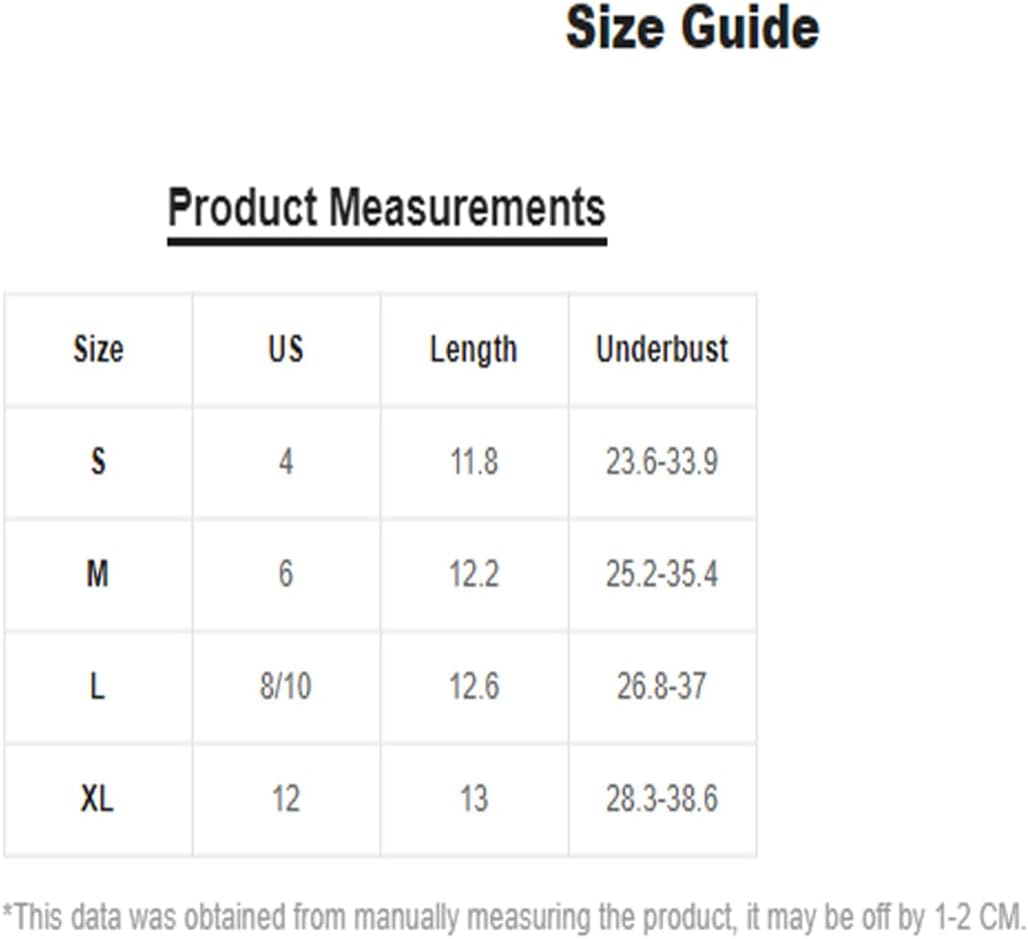Select underbust value 26.8-37
This screenshot has width=1028, height=939.
tap(662, 687)
